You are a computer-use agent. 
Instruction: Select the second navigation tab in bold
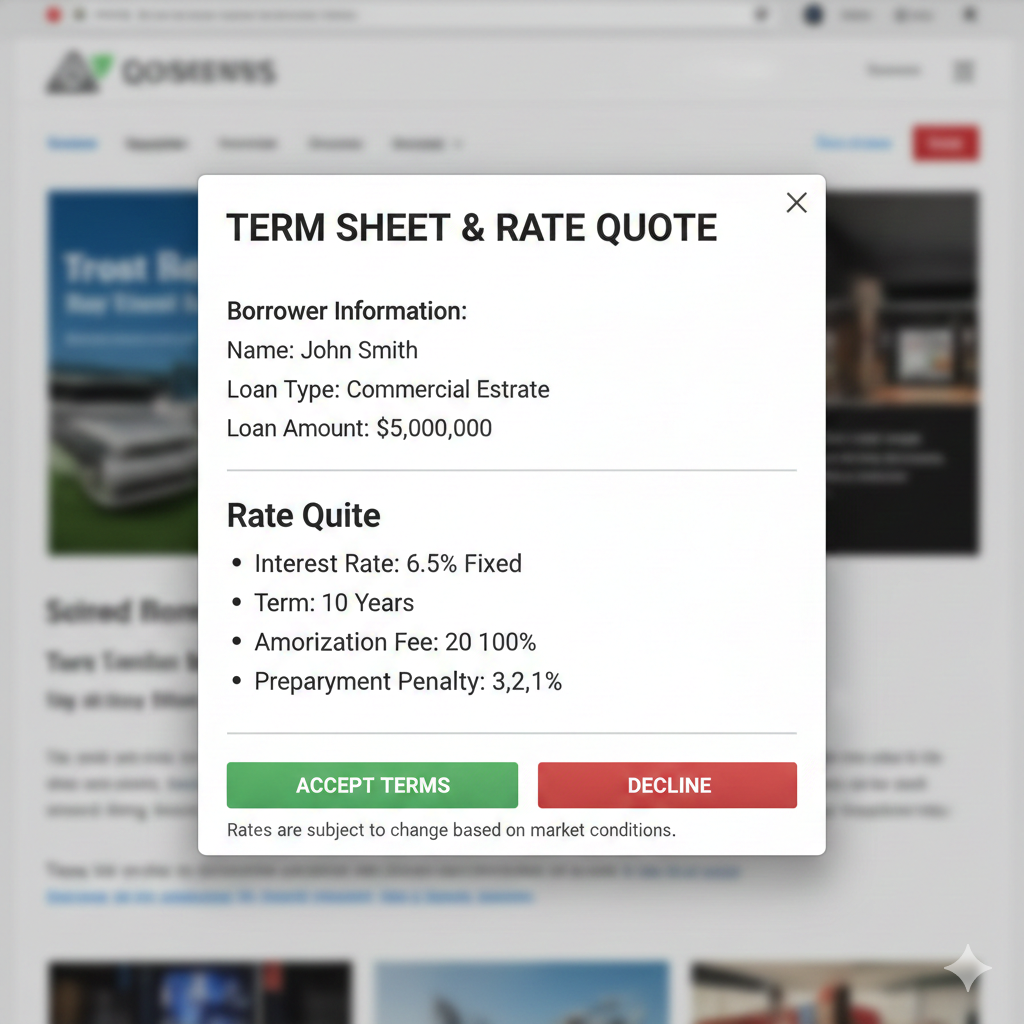point(156,144)
